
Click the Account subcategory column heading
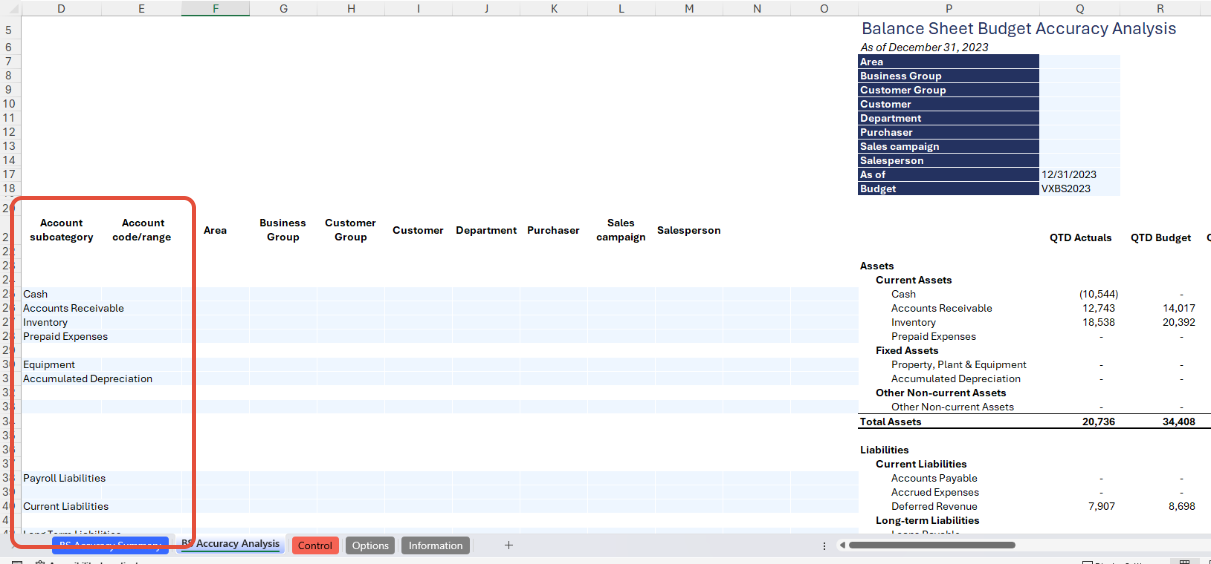[62, 230]
